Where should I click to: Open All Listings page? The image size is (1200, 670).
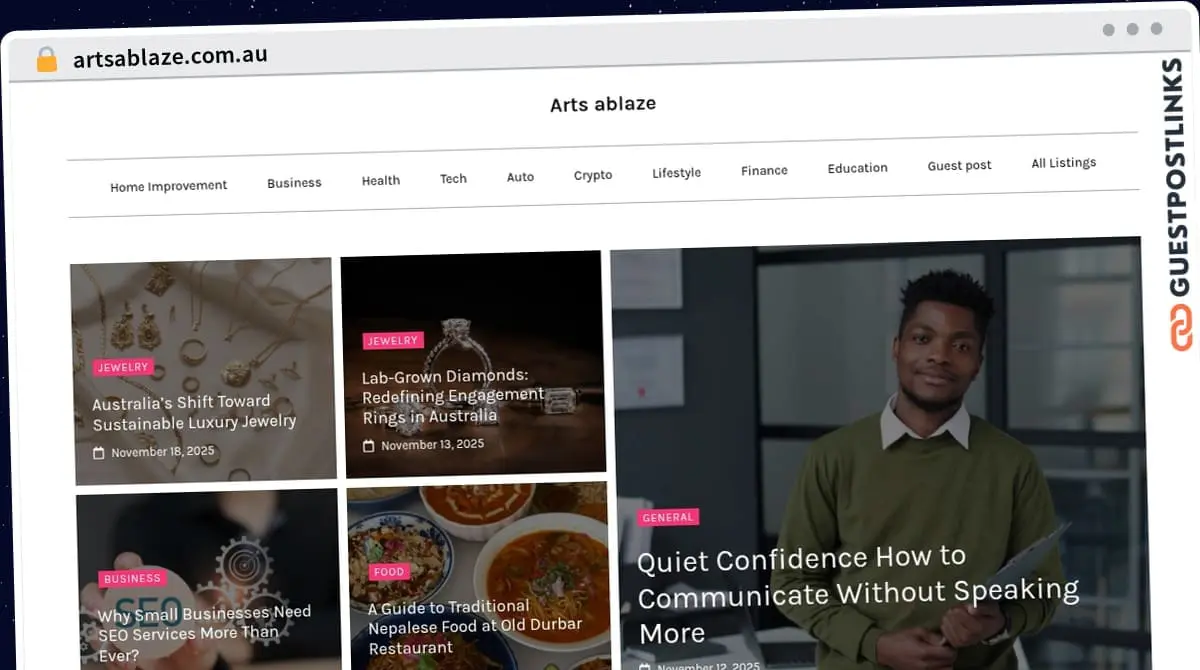1063,163
